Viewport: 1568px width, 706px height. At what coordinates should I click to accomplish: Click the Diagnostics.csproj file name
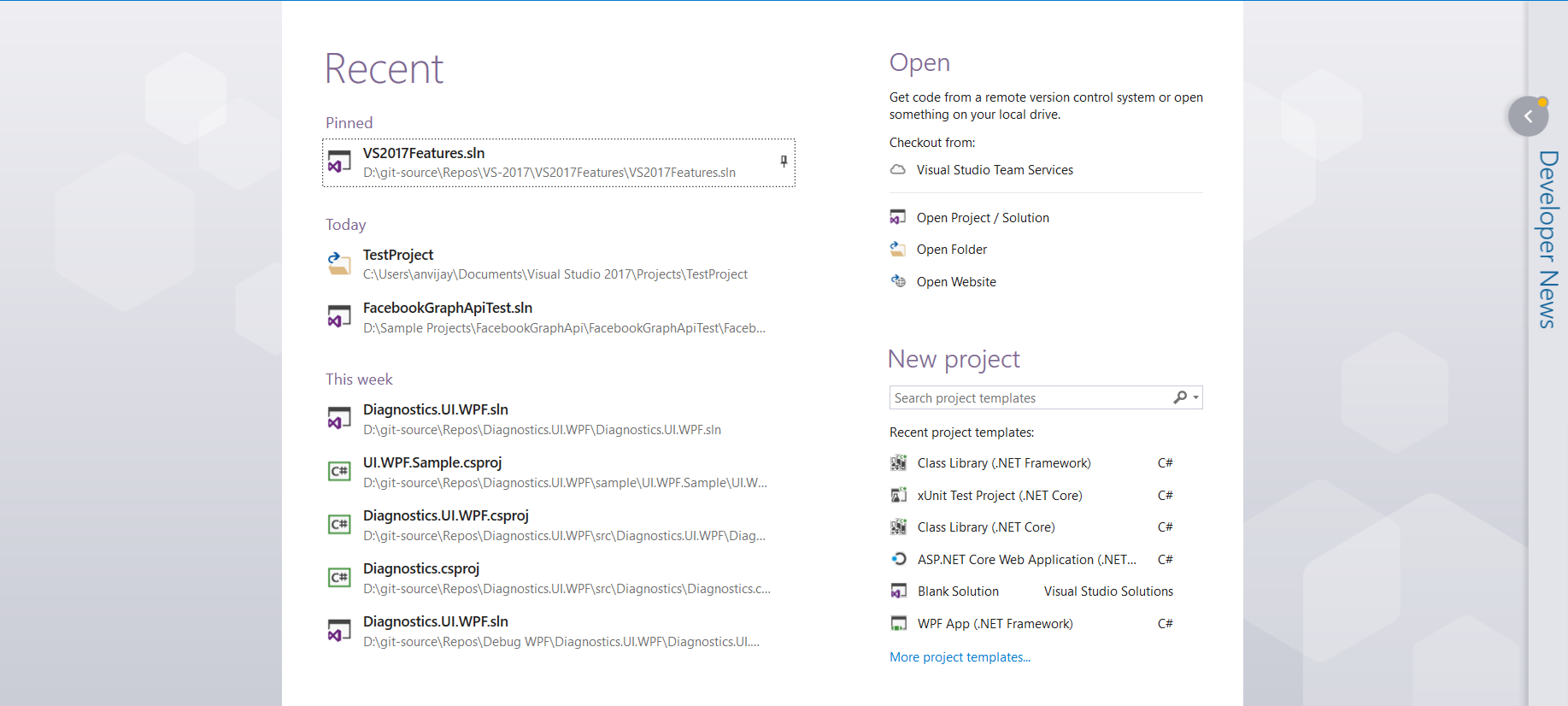point(421,568)
